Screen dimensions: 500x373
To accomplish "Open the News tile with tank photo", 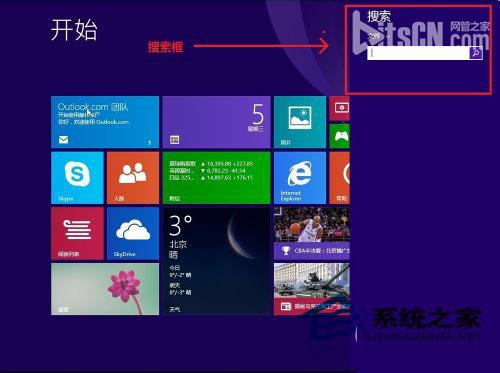I will [x=312, y=289].
